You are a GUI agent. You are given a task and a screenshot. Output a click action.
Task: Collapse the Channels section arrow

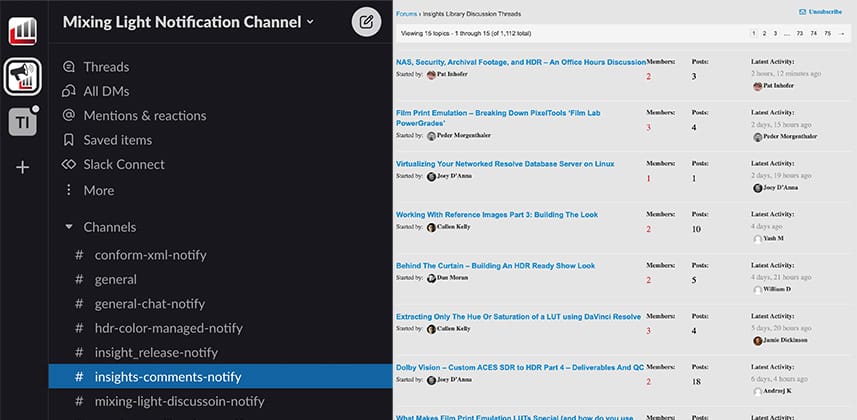coord(69,226)
